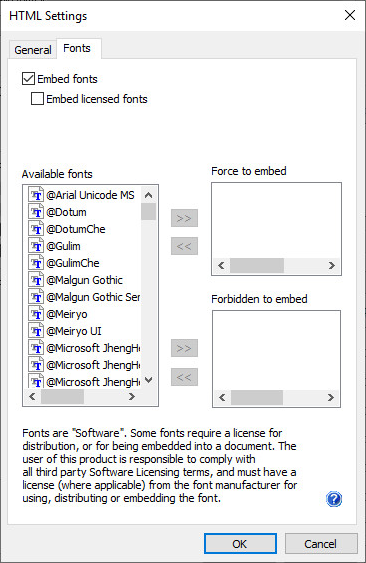Viewport: 366px width, 563px height.
Task: Click the Cancel button
Action: tap(320, 544)
